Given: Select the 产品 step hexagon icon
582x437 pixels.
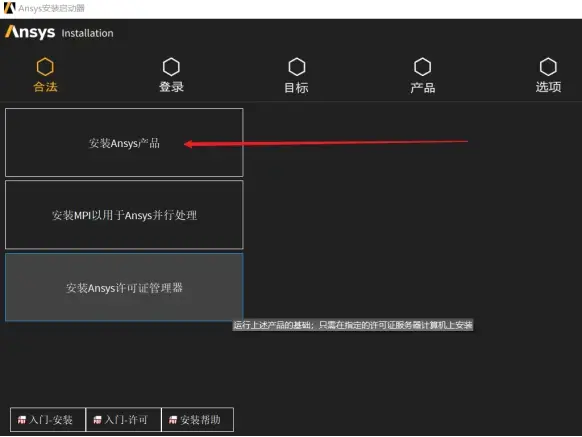Looking at the screenshot, I should [x=422, y=67].
